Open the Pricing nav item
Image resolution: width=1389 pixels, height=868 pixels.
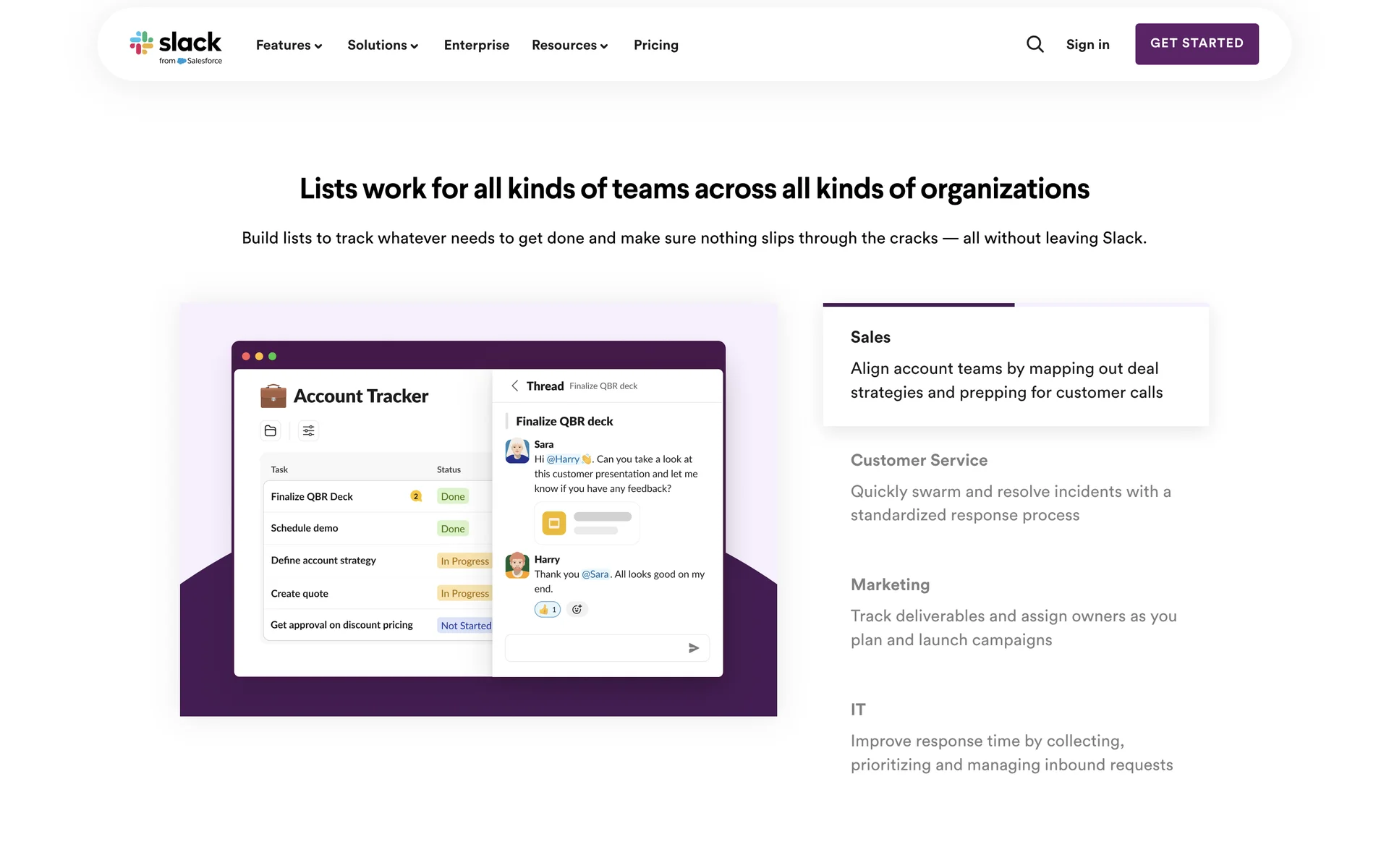655,46
